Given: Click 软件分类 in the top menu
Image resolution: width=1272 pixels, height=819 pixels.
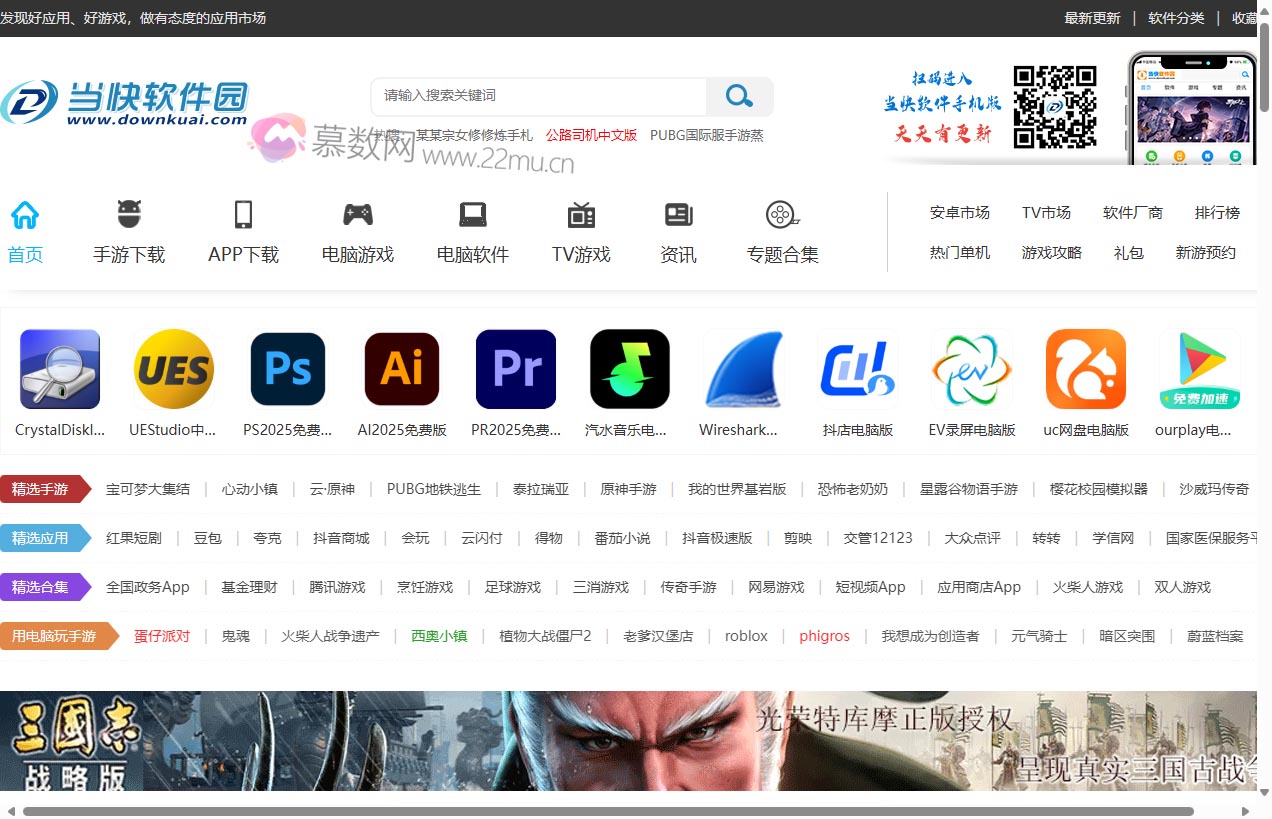Looking at the screenshot, I should click(1176, 18).
